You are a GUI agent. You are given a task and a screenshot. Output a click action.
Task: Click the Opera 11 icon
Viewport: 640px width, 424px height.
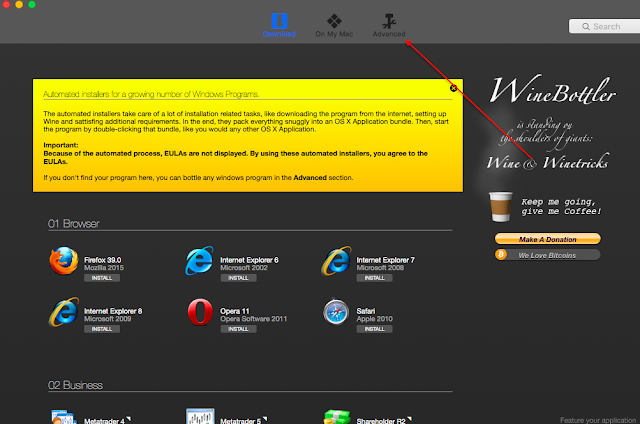(200, 312)
